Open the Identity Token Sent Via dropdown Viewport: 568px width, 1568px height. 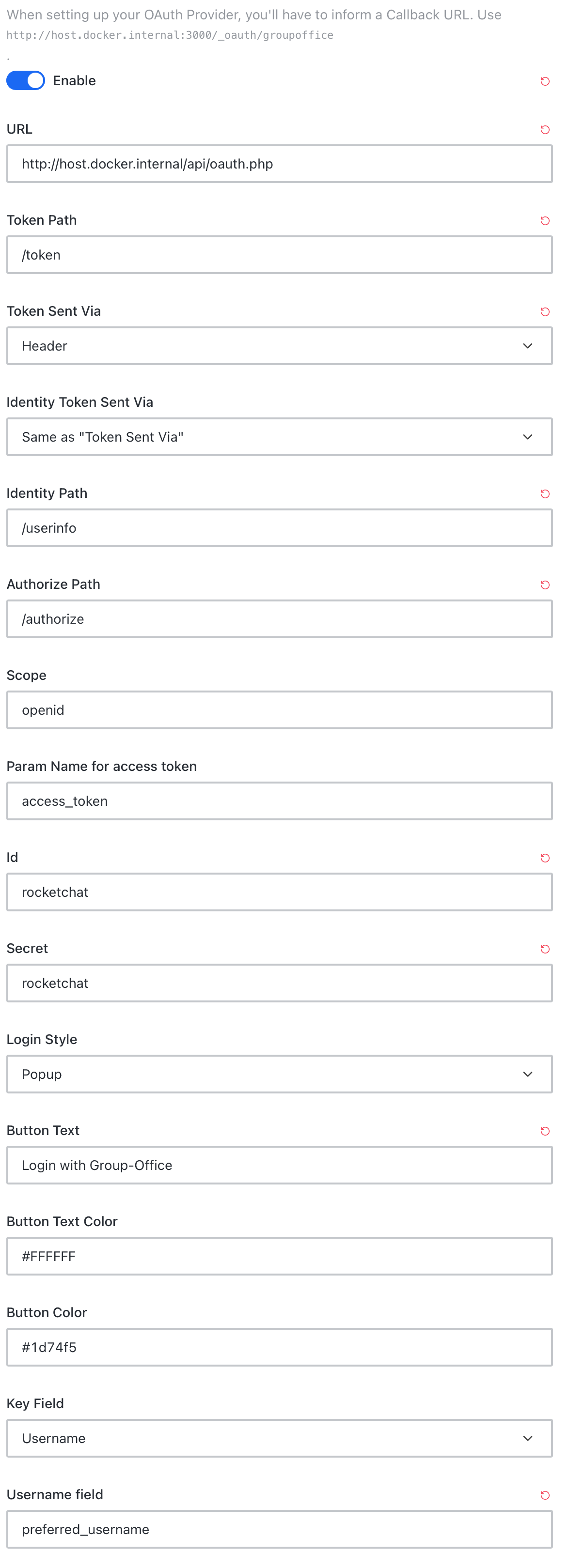(279, 436)
